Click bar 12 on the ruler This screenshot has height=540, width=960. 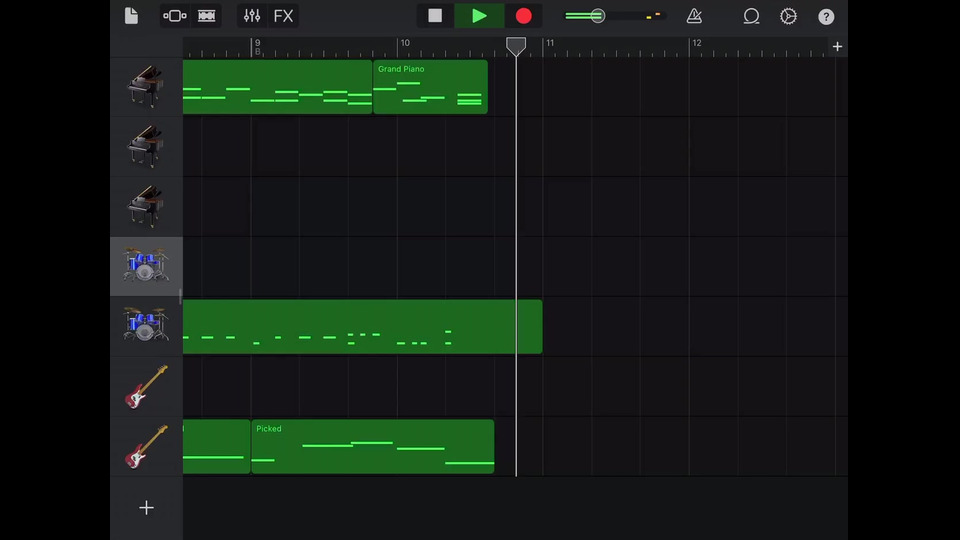[x=697, y=43]
